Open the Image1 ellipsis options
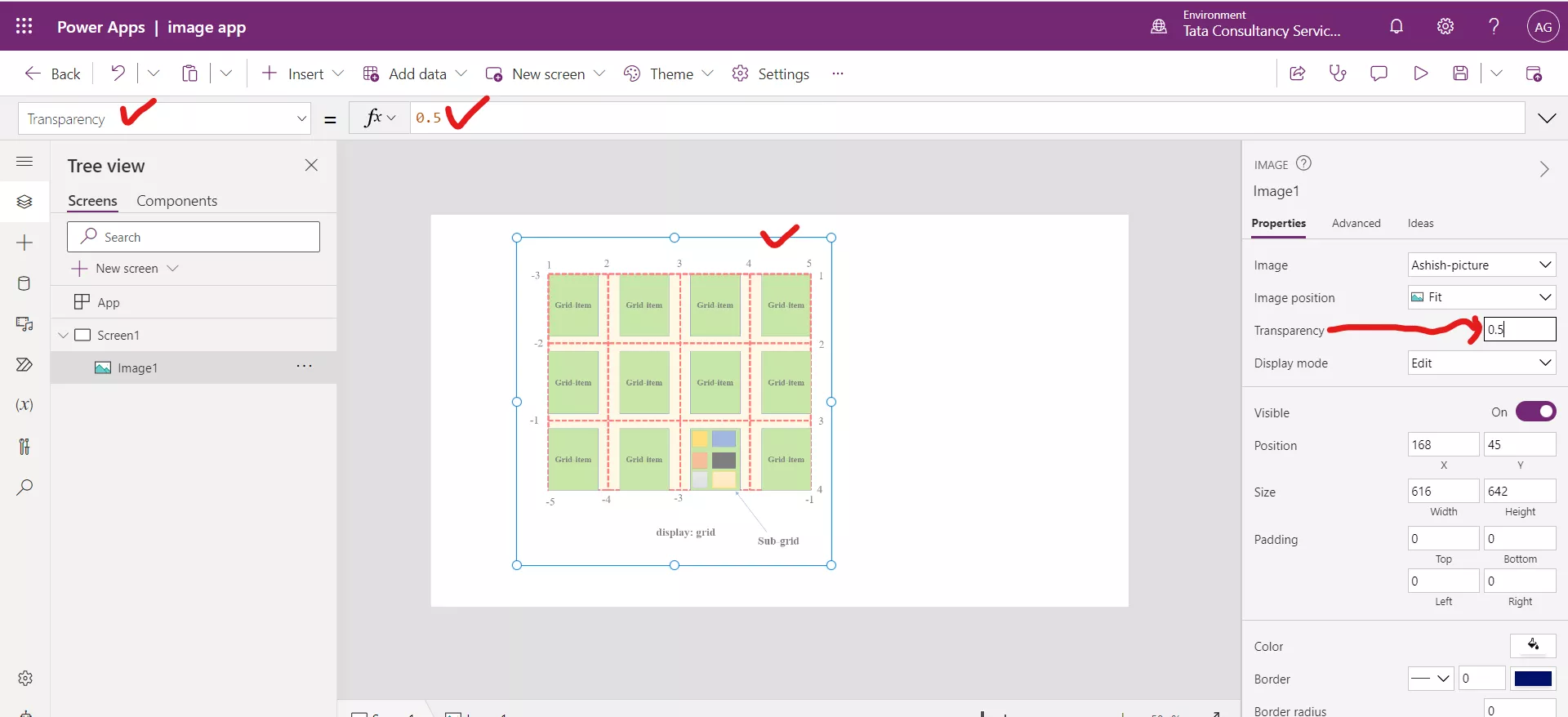Viewport: 1568px width, 717px height. coord(304,366)
